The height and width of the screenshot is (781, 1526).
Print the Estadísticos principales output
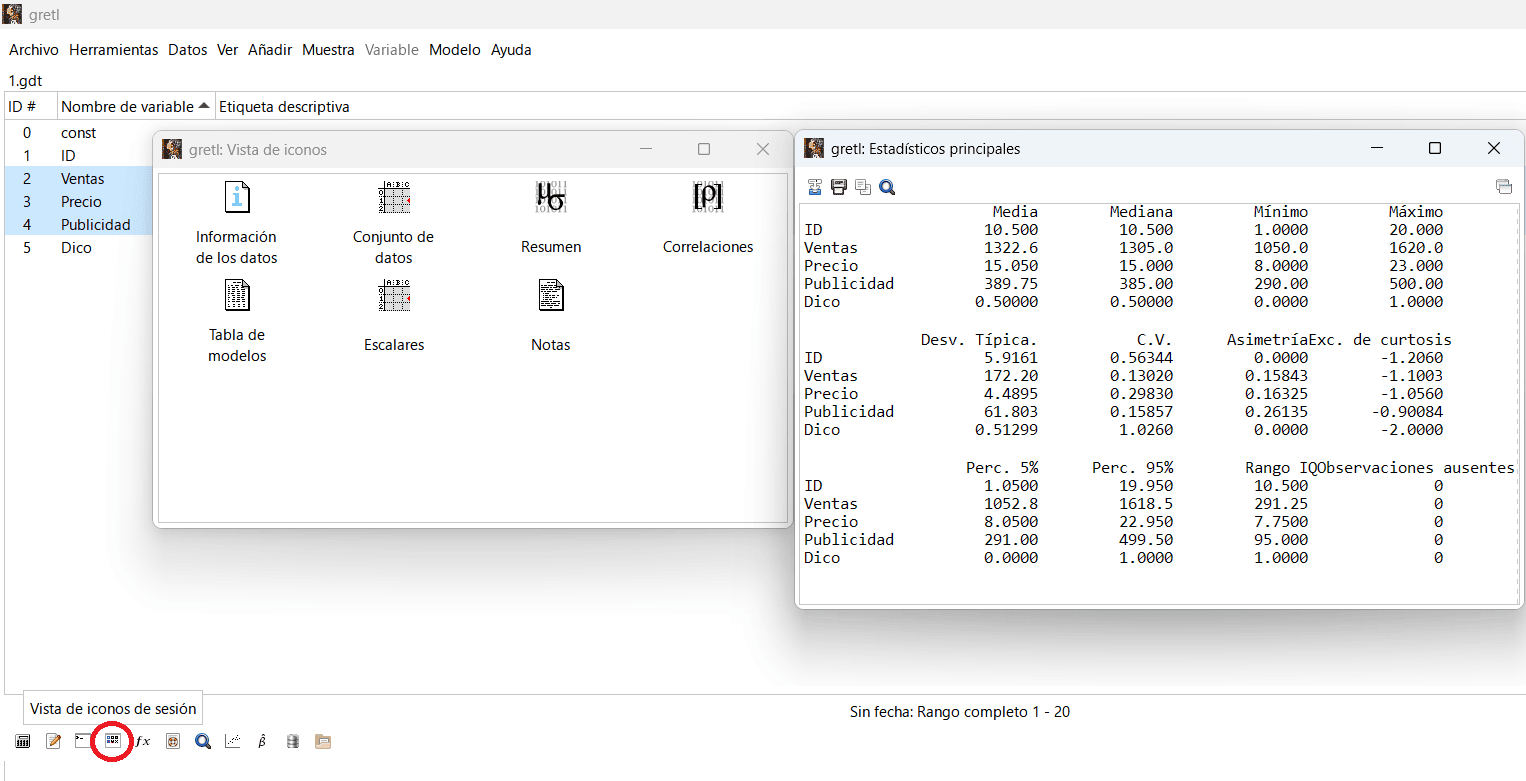tap(839, 187)
